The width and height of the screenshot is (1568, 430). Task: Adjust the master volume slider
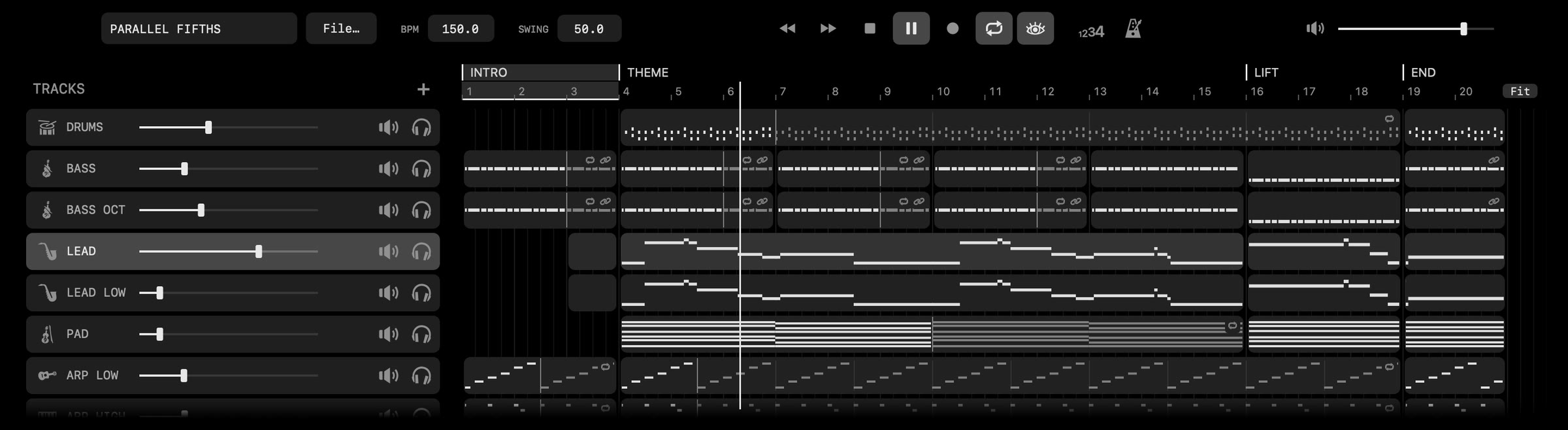click(1416, 29)
